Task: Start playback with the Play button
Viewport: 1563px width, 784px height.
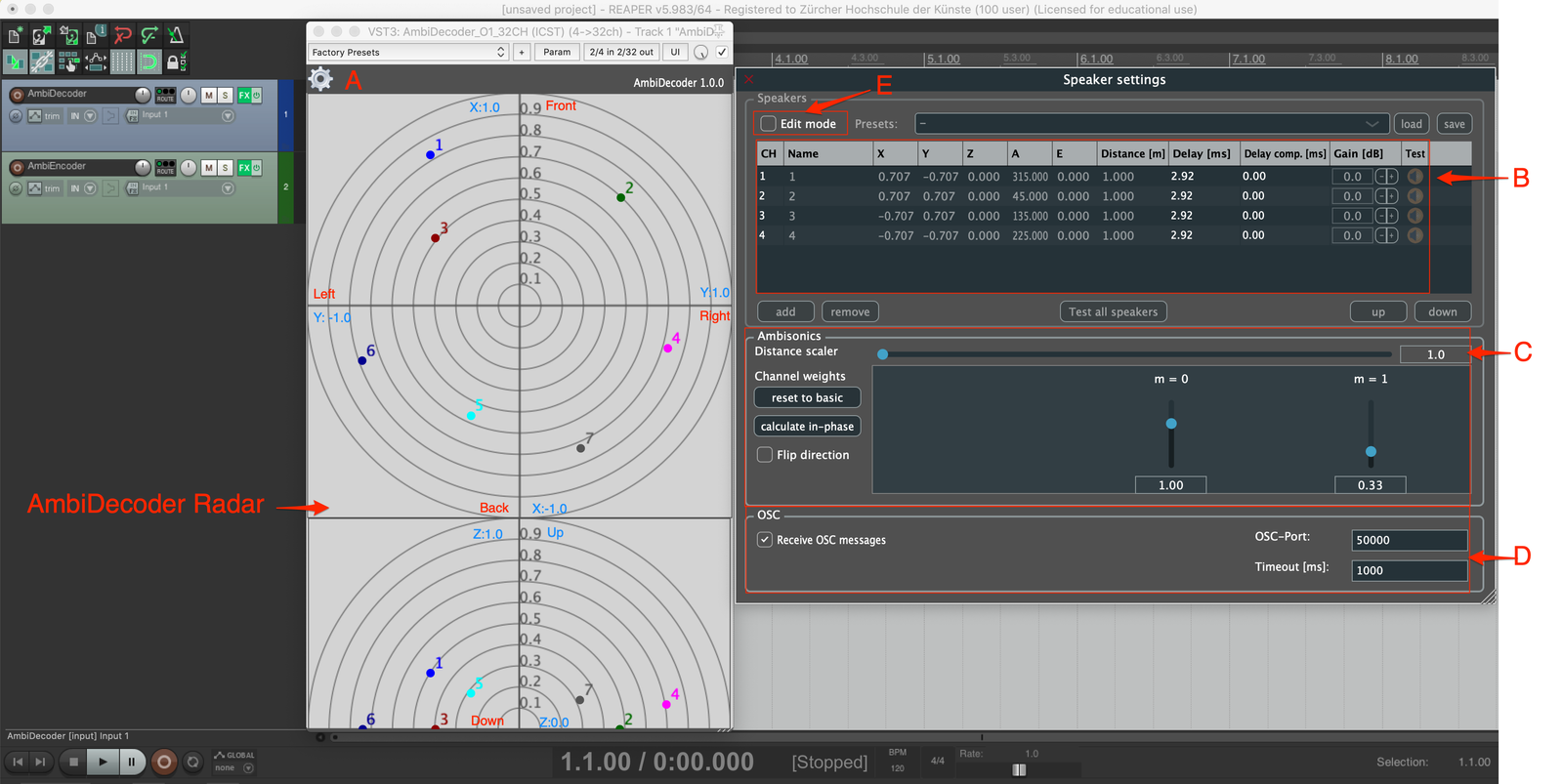Action: tap(103, 762)
